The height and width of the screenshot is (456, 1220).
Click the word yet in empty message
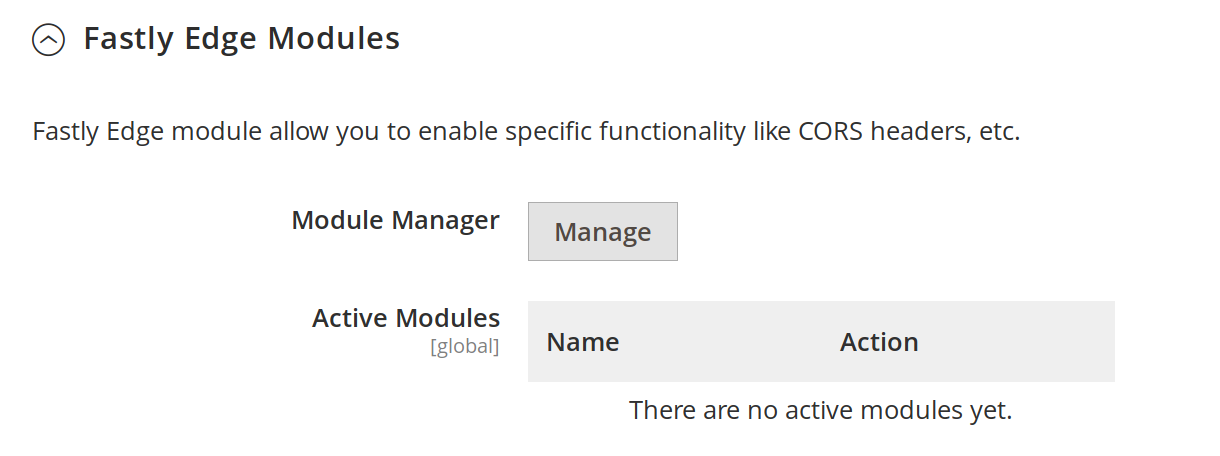(x=993, y=410)
